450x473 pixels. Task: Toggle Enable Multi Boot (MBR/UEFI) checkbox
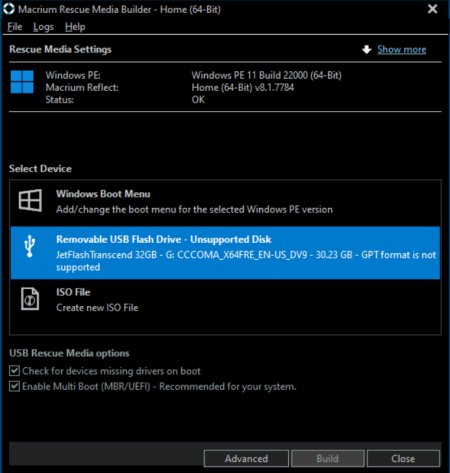point(14,387)
